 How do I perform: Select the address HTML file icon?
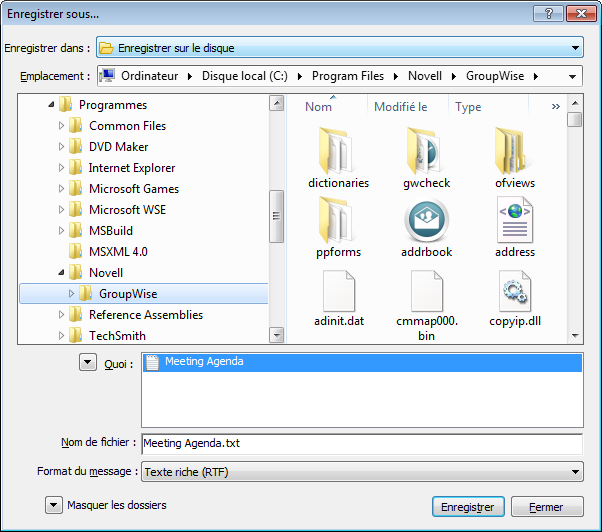click(x=514, y=220)
